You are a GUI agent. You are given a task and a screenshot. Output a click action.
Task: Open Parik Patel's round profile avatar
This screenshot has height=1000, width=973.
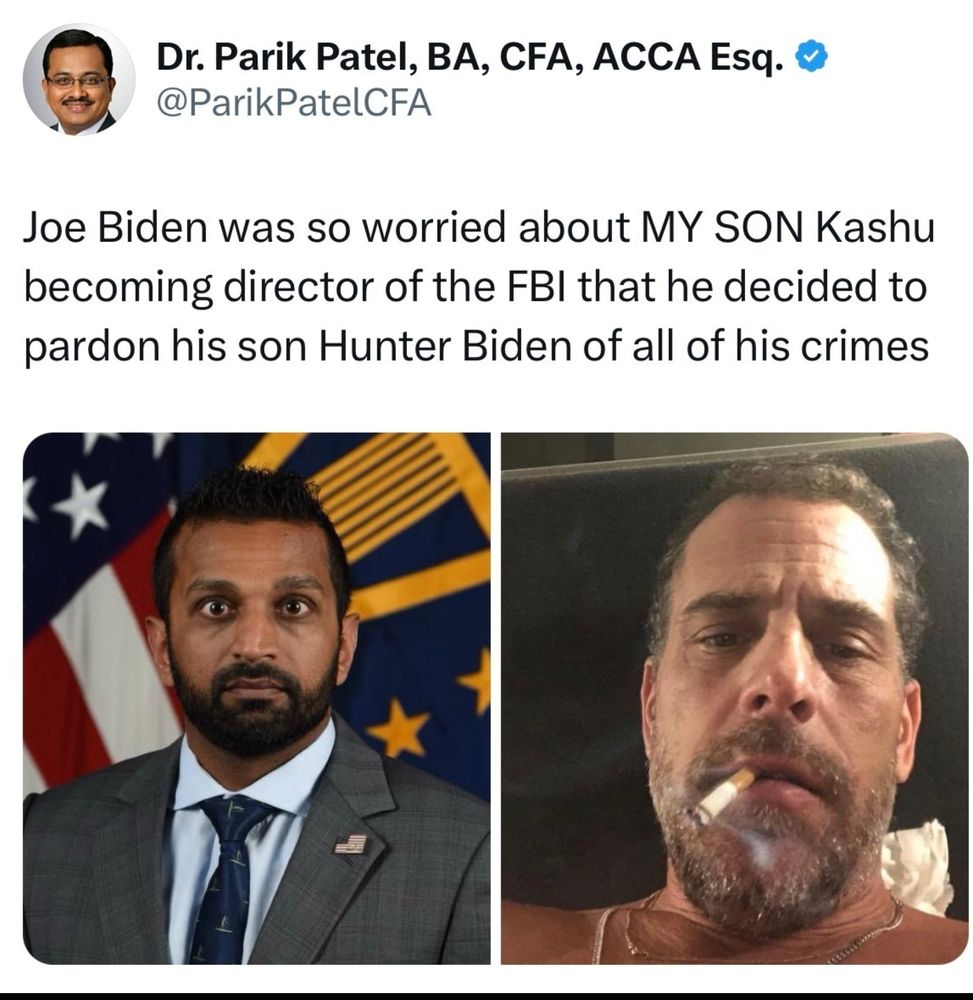79,80
